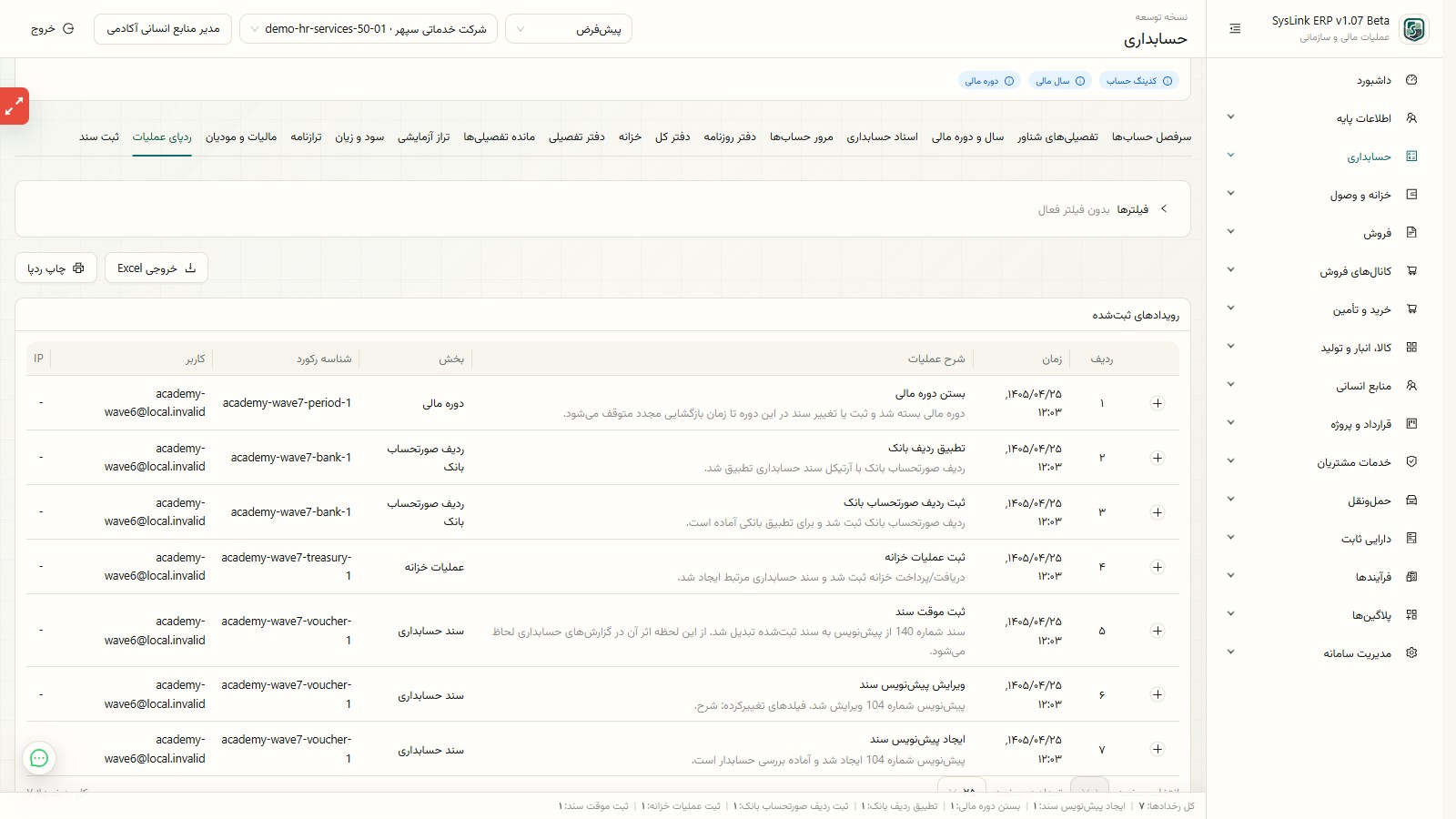Expand row ۳ ثبت ردیف صورتحساب بانک
This screenshot has width=1456, height=819.
point(1158,512)
